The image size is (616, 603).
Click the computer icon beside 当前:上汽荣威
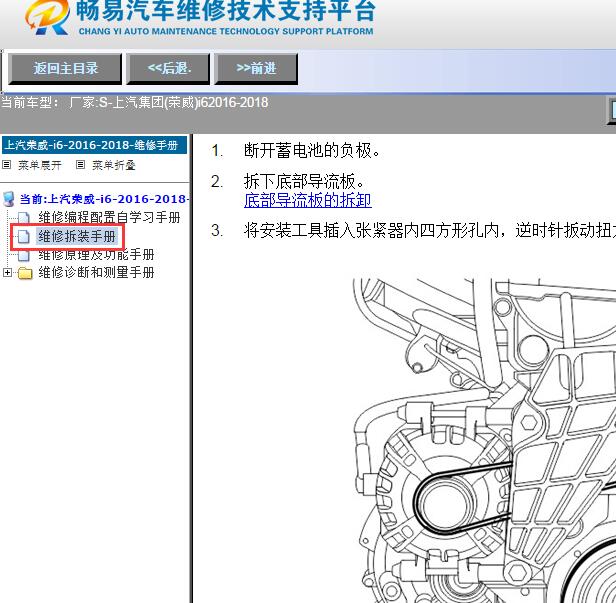[9, 199]
